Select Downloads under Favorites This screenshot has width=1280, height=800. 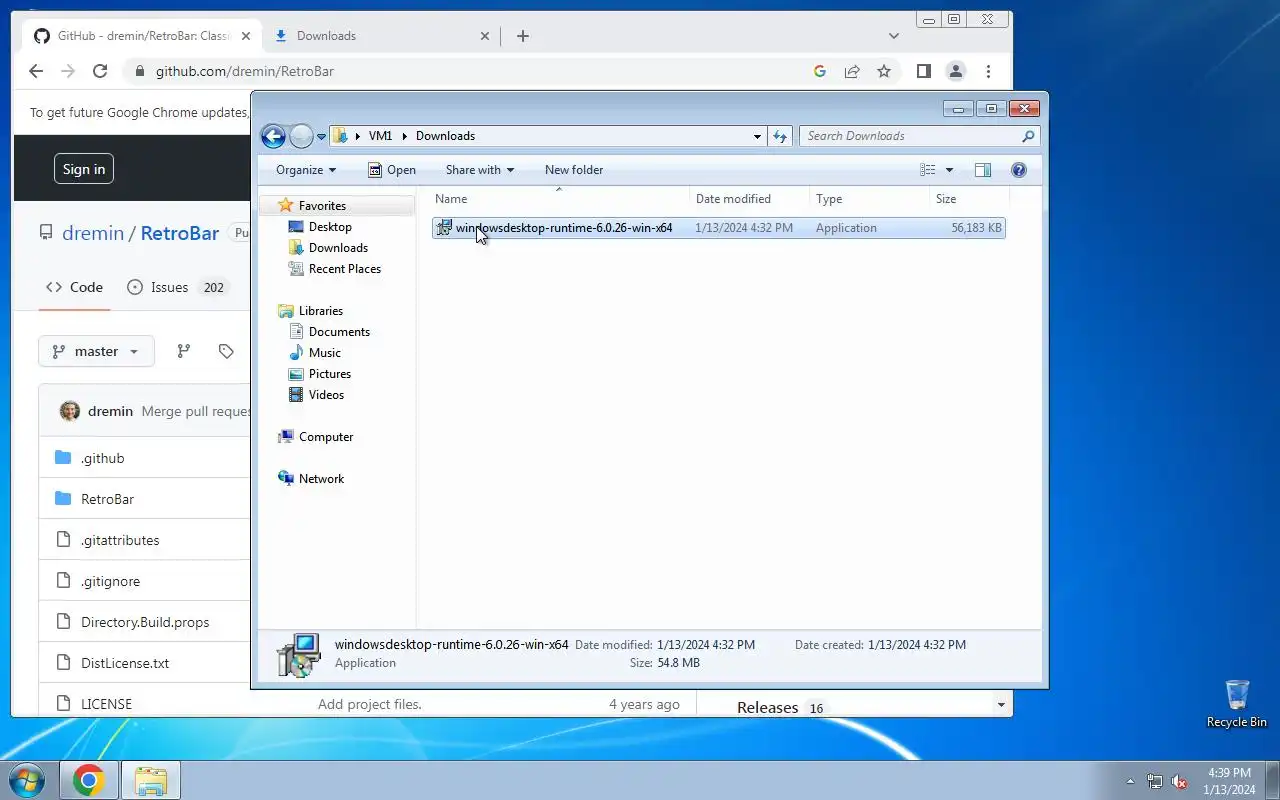coord(338,248)
